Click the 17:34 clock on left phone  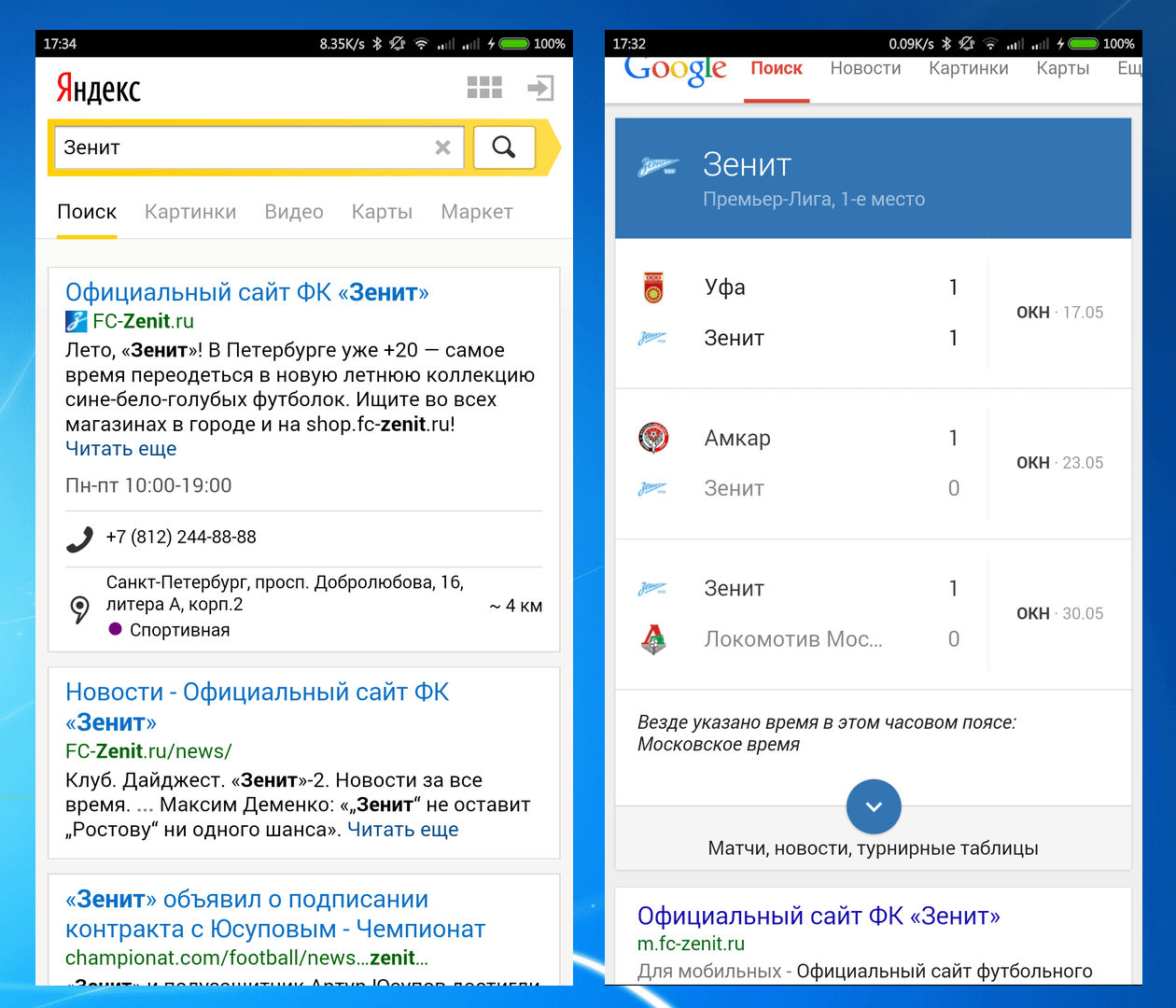point(60,44)
